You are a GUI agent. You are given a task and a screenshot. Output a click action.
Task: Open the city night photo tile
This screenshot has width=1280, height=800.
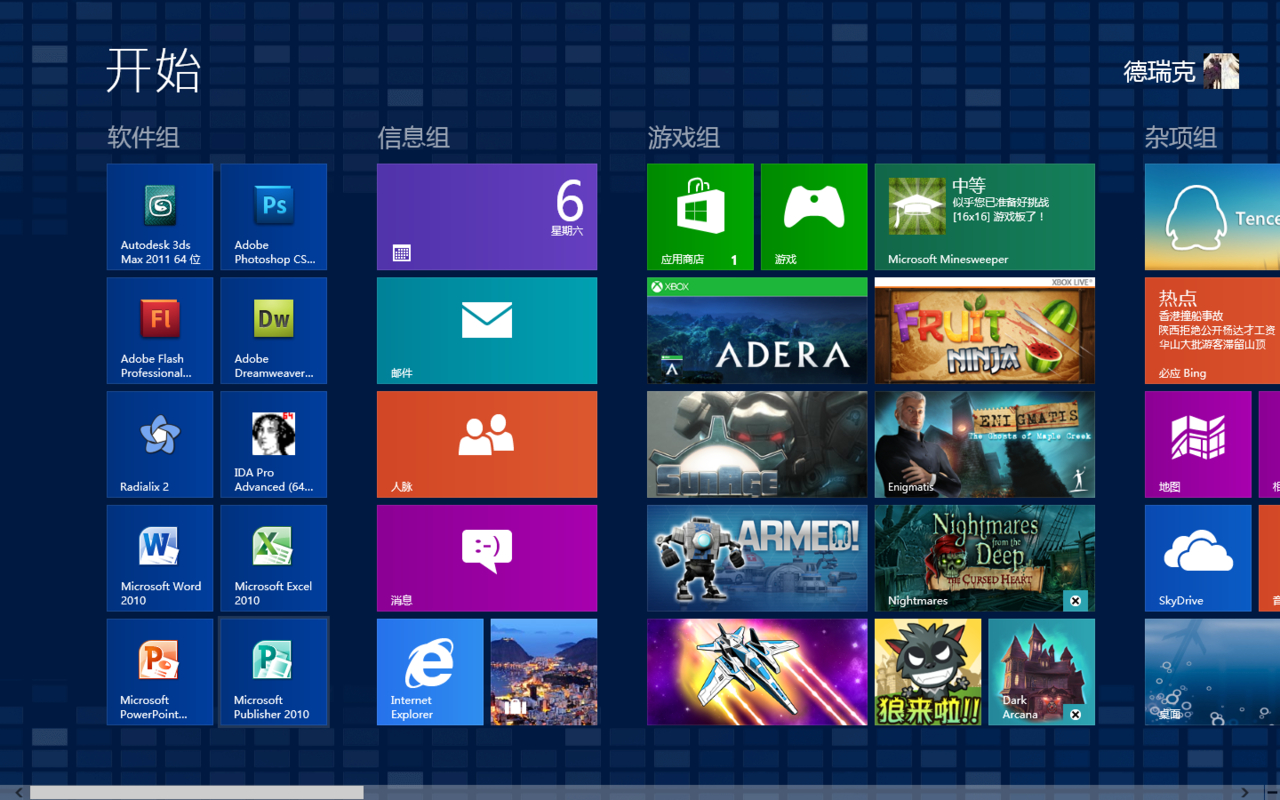tap(544, 672)
